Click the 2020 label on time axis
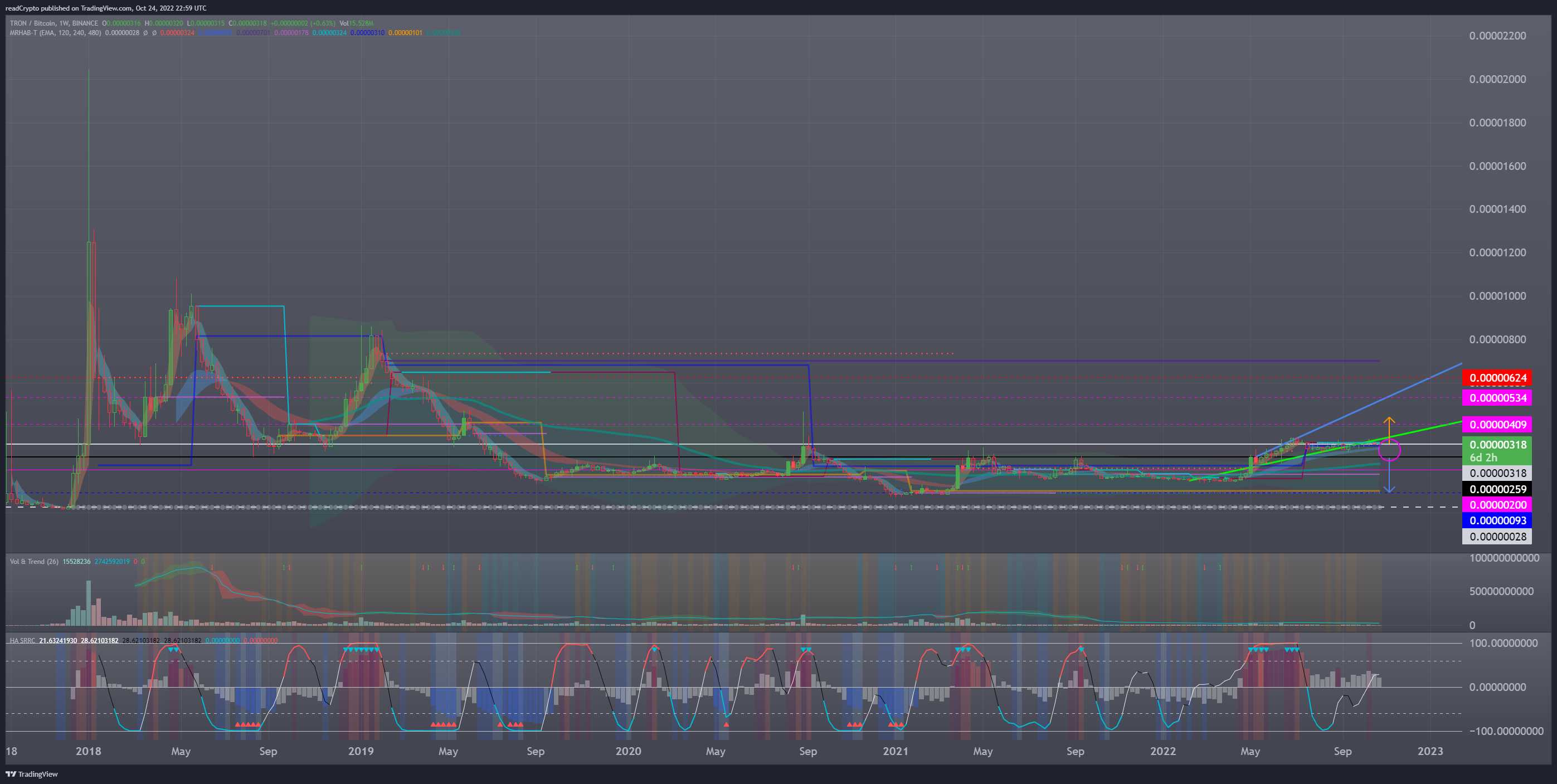1557x784 pixels. click(628, 751)
